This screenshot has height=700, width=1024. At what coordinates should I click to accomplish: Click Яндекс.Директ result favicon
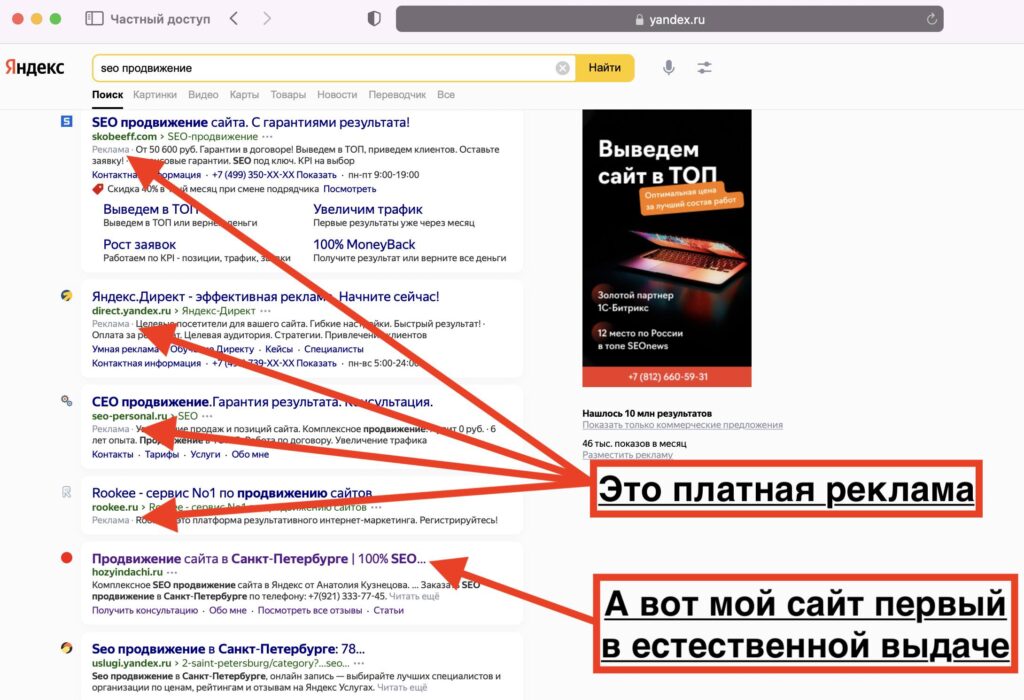click(x=67, y=296)
